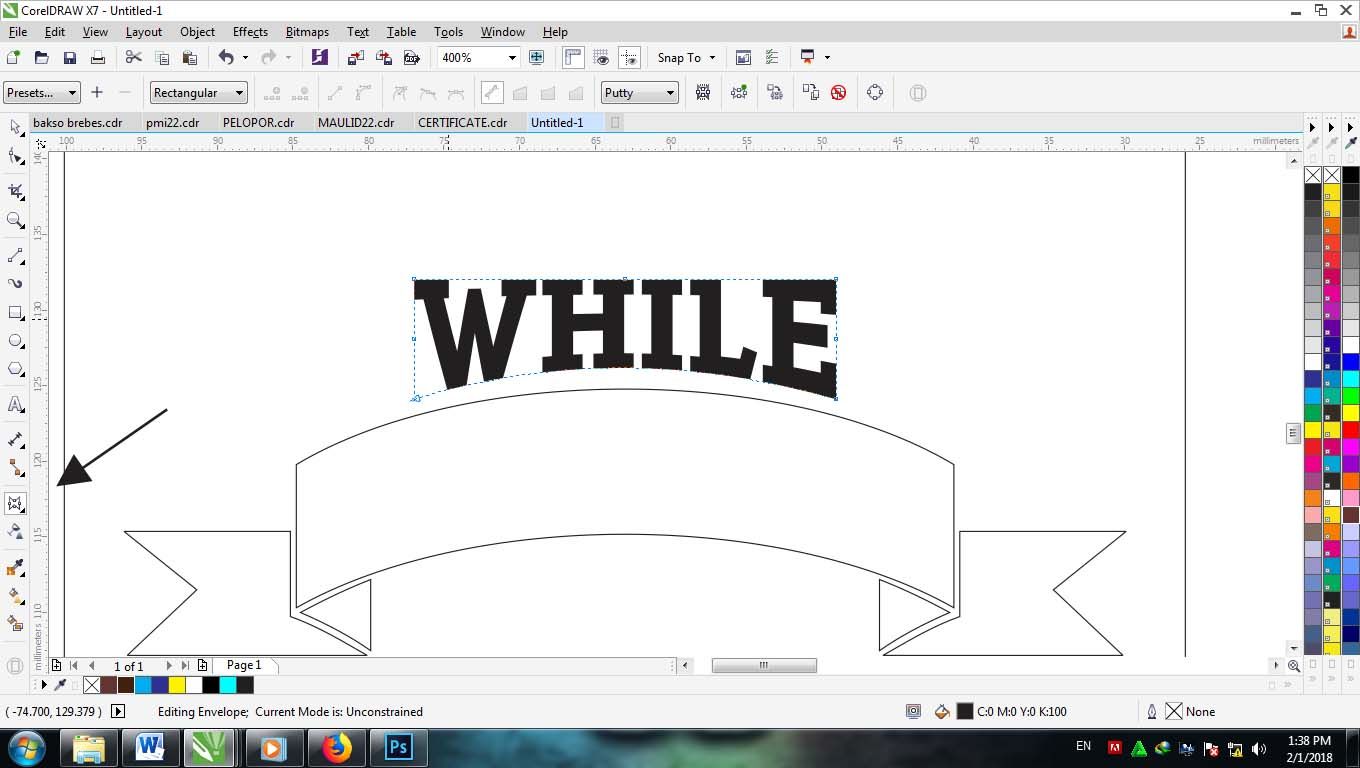Switch to the MAULID22.cdr tab
1360x768 pixels.
356,123
